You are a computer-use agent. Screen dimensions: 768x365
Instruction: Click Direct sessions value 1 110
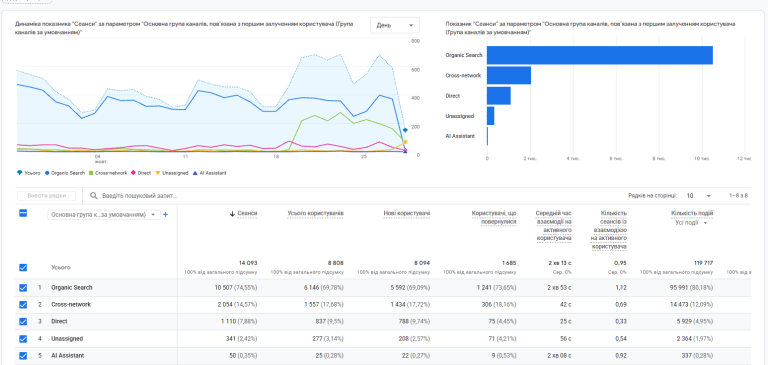(227, 322)
